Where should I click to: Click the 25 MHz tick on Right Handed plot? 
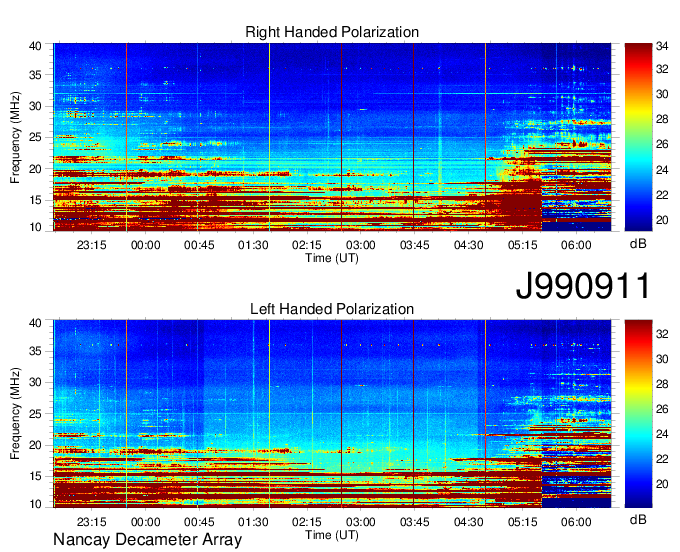[35, 137]
